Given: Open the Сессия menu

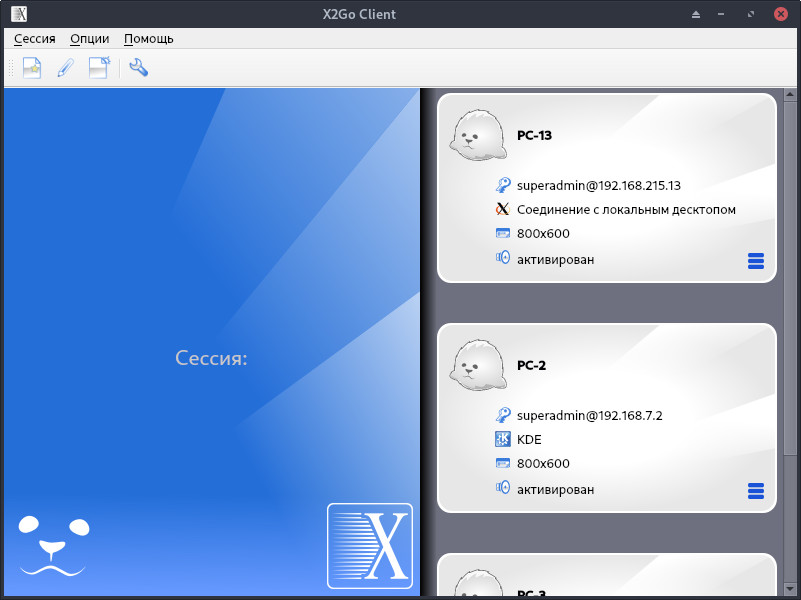Looking at the screenshot, I should tap(35, 39).
